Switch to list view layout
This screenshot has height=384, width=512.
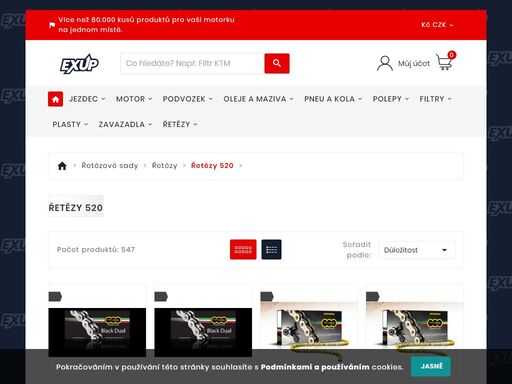(x=271, y=249)
